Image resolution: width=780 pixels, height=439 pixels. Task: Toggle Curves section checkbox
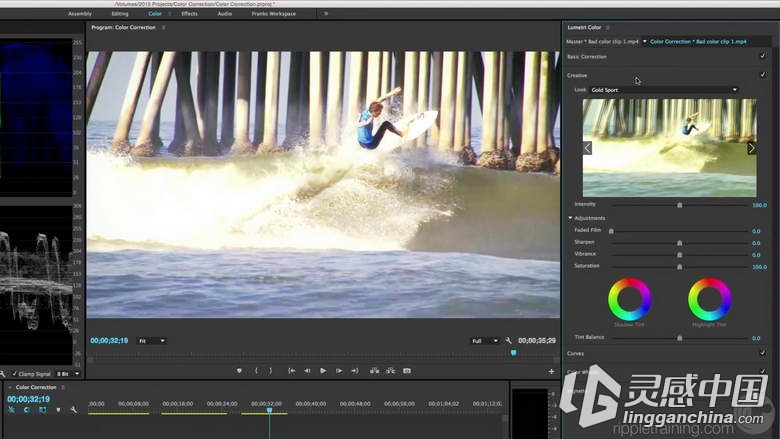[x=762, y=352]
